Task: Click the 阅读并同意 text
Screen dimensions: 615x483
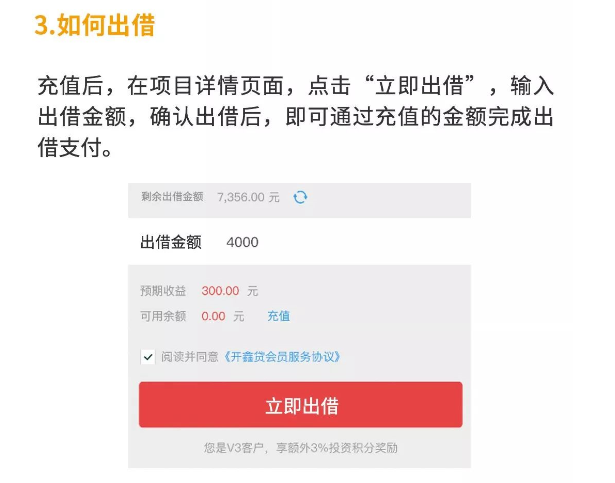Action: tap(191, 356)
